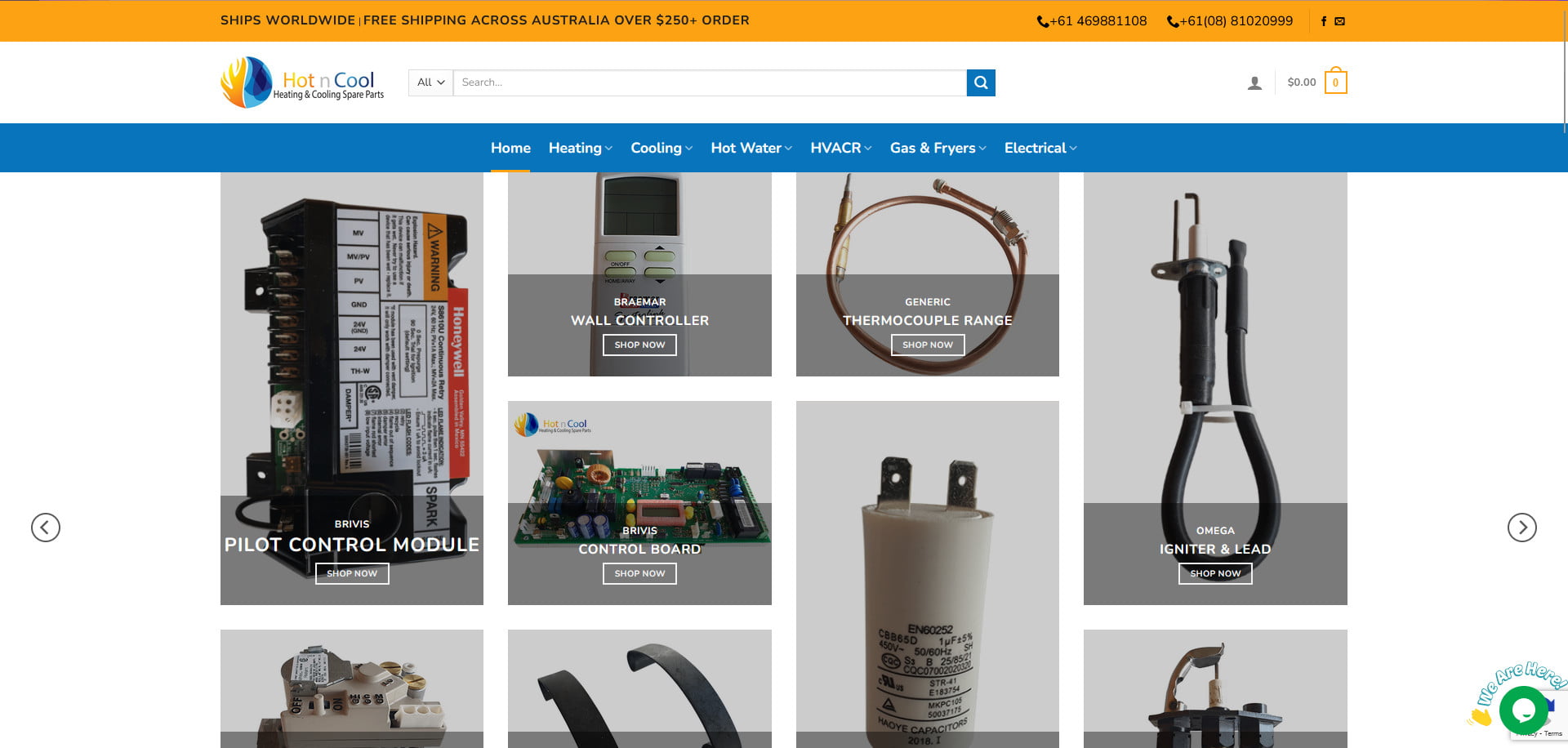Screen dimensions: 1568x748
Task: Open the user account icon
Action: coord(1254,82)
